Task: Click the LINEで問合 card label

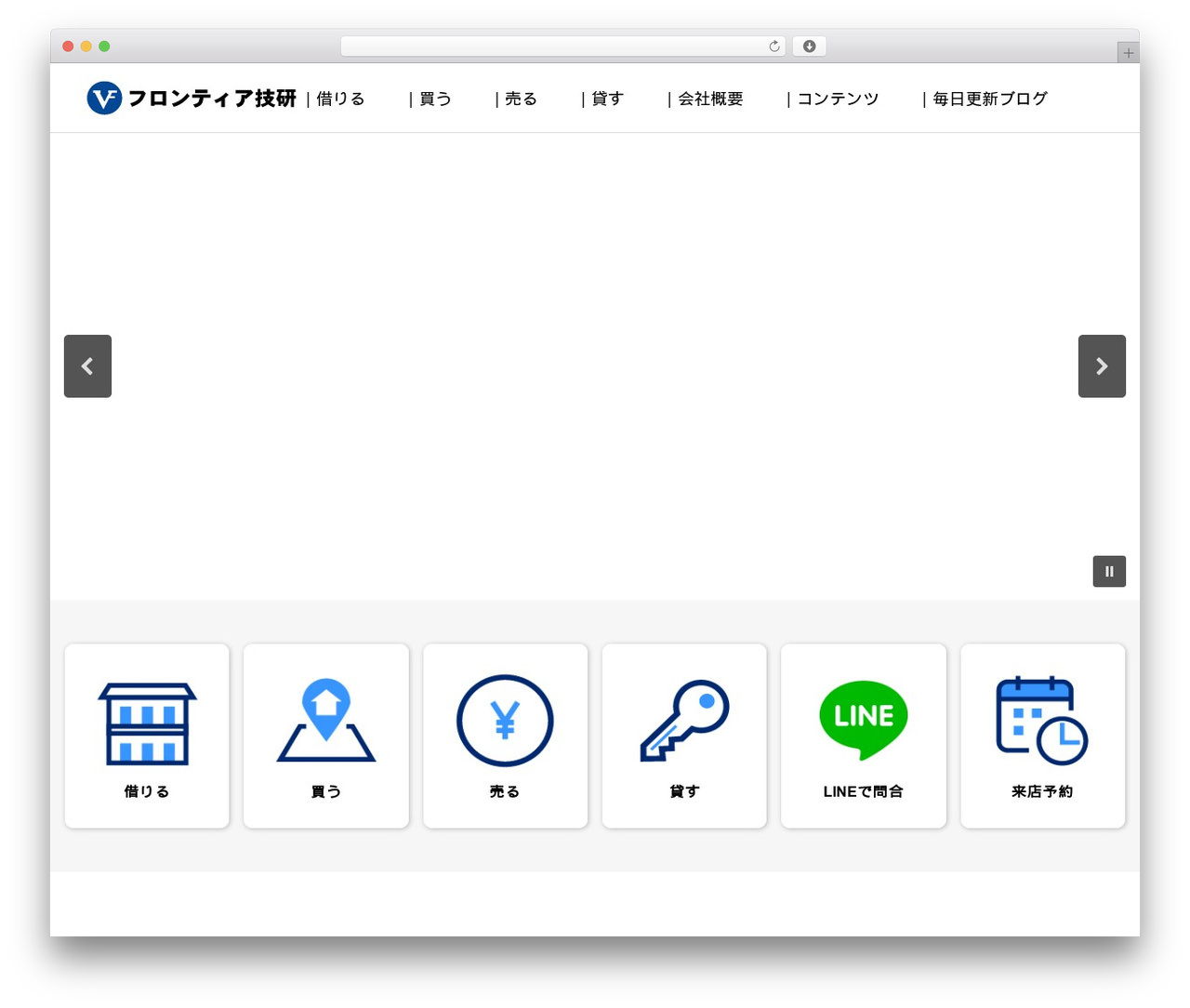Action: (864, 791)
